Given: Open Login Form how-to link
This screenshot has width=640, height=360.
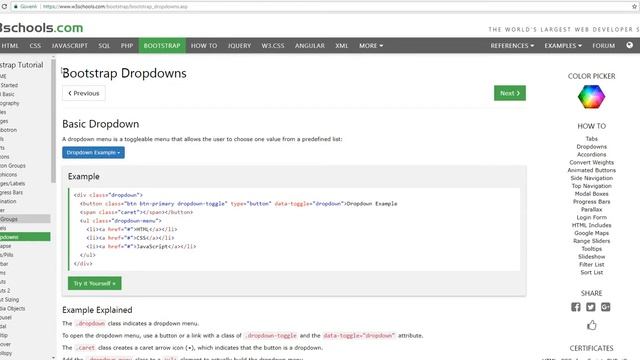Looking at the screenshot, I should tap(591, 217).
